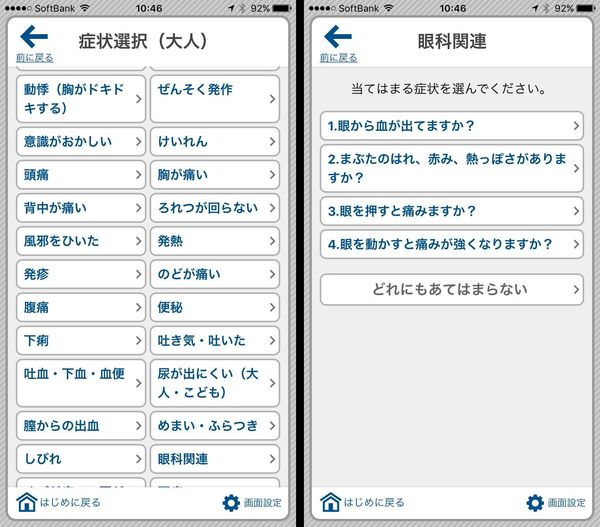Select ぜんそく発作 symptom
The image size is (600, 527).
215,99
